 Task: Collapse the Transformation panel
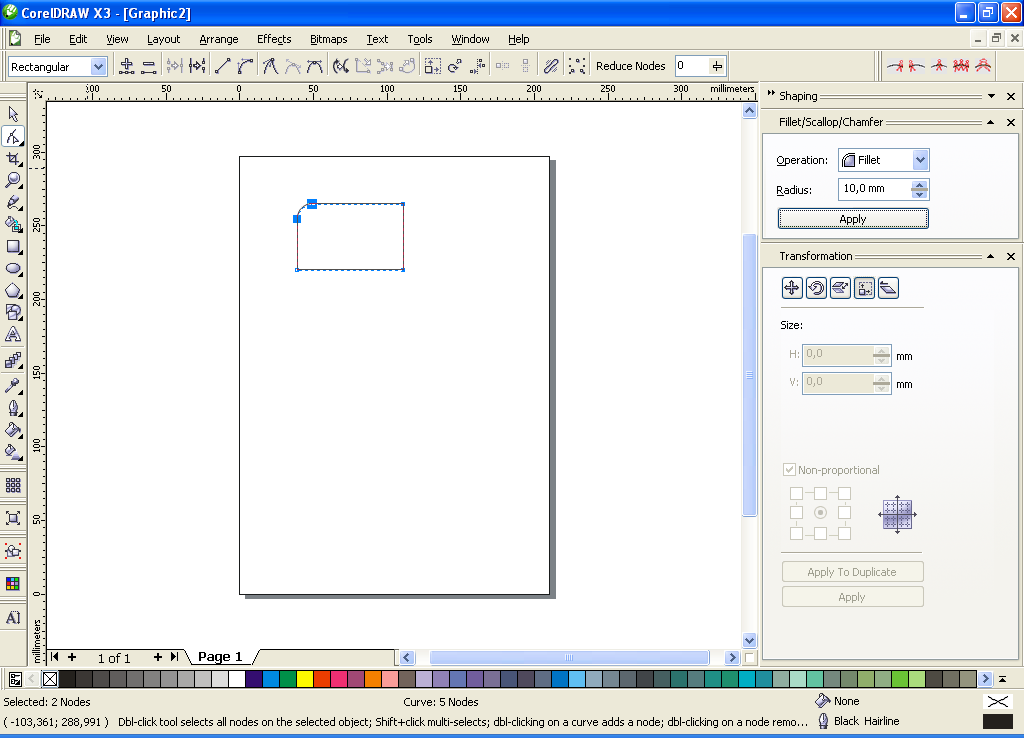click(x=991, y=257)
